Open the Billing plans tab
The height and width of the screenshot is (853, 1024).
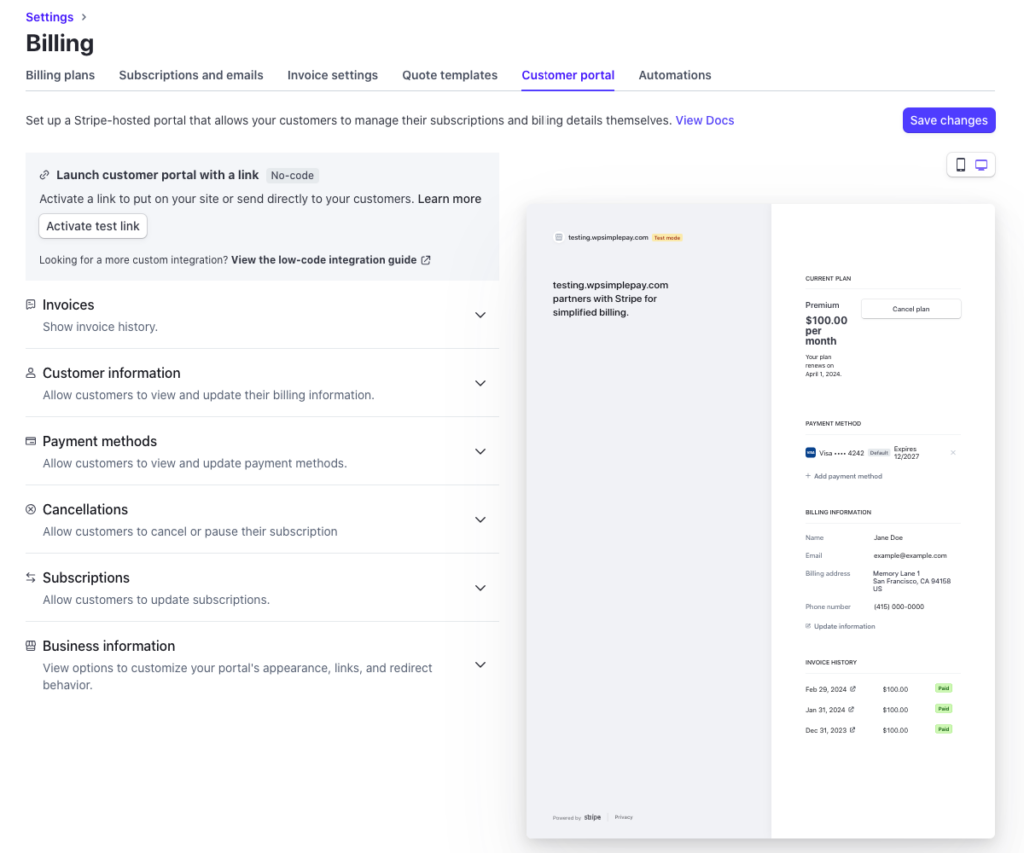coord(60,75)
